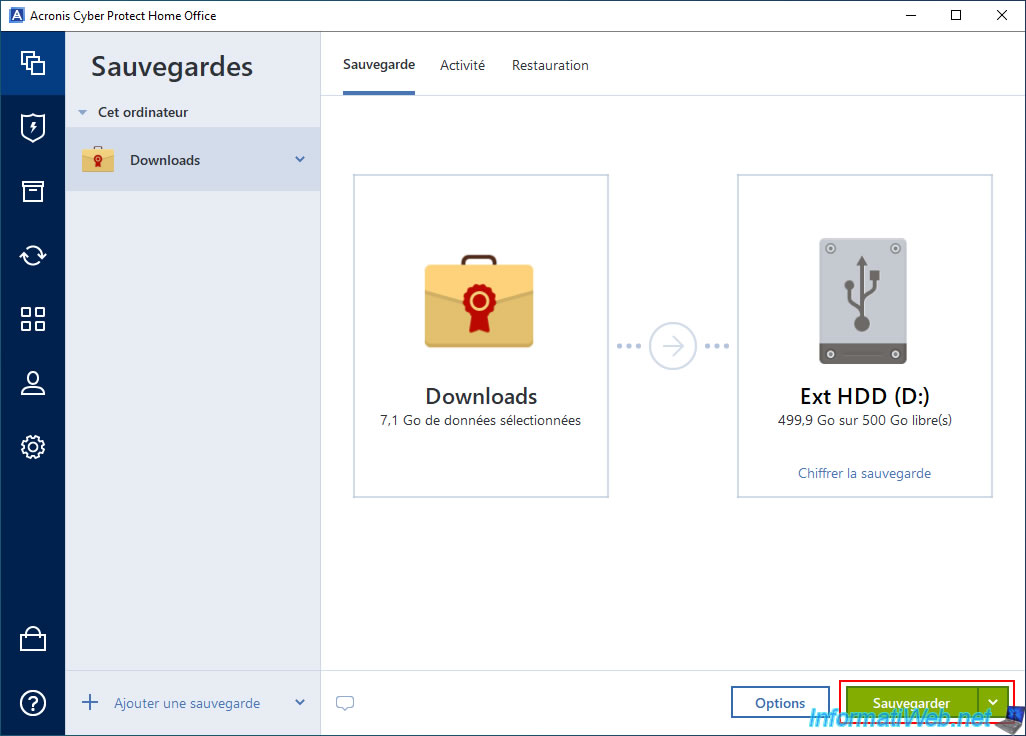
Task: Open the Settings gear icon
Action: (x=33, y=447)
